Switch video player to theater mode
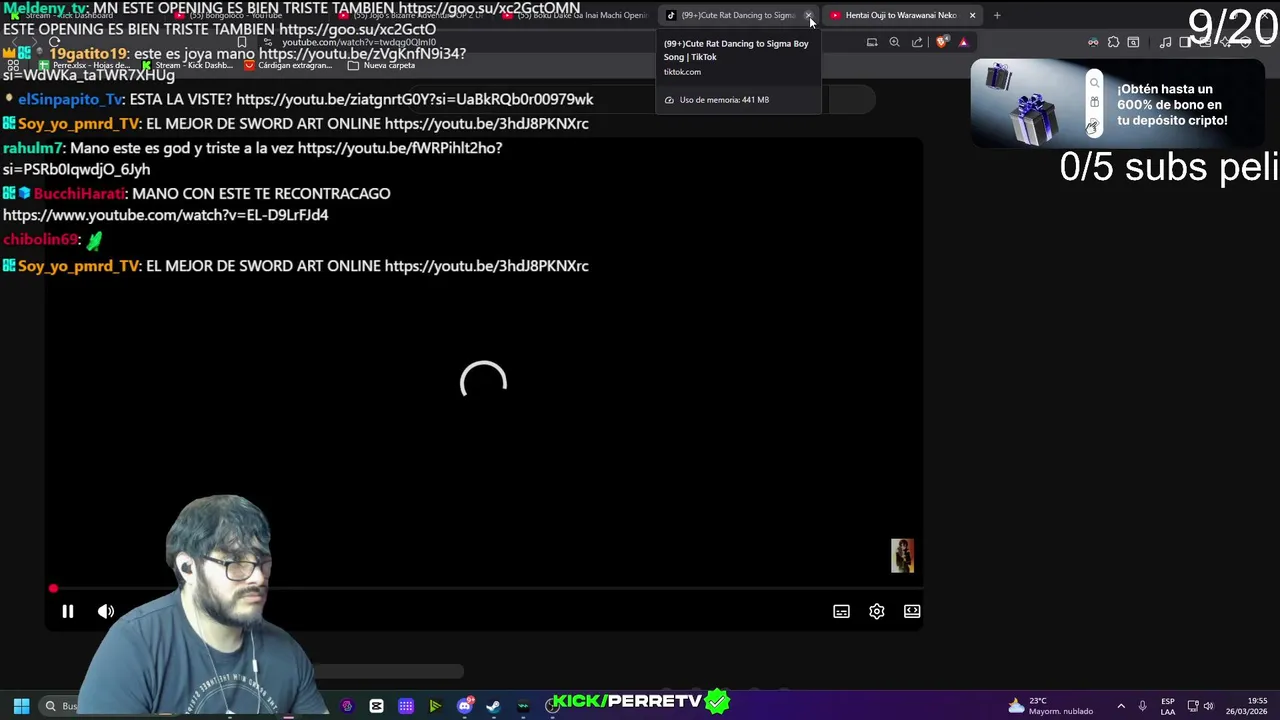1280x720 pixels. [912, 611]
